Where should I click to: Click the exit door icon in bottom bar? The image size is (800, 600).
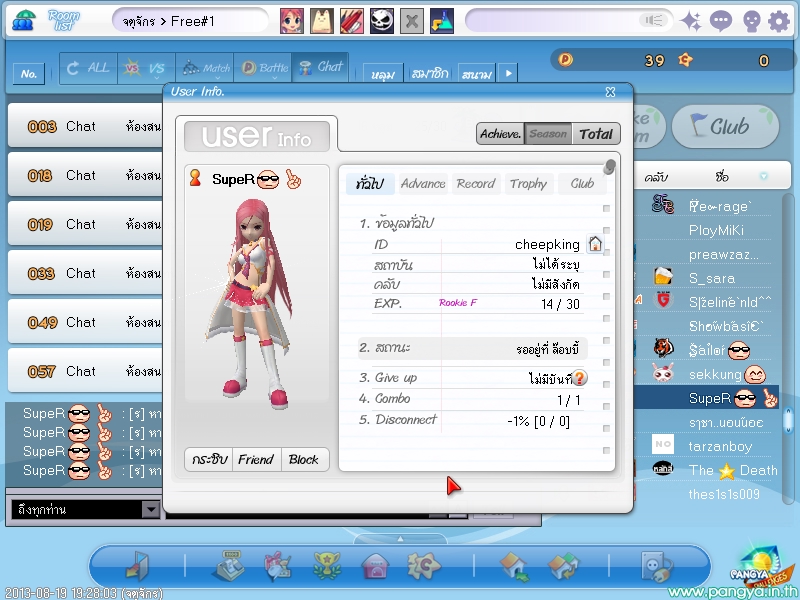137,566
